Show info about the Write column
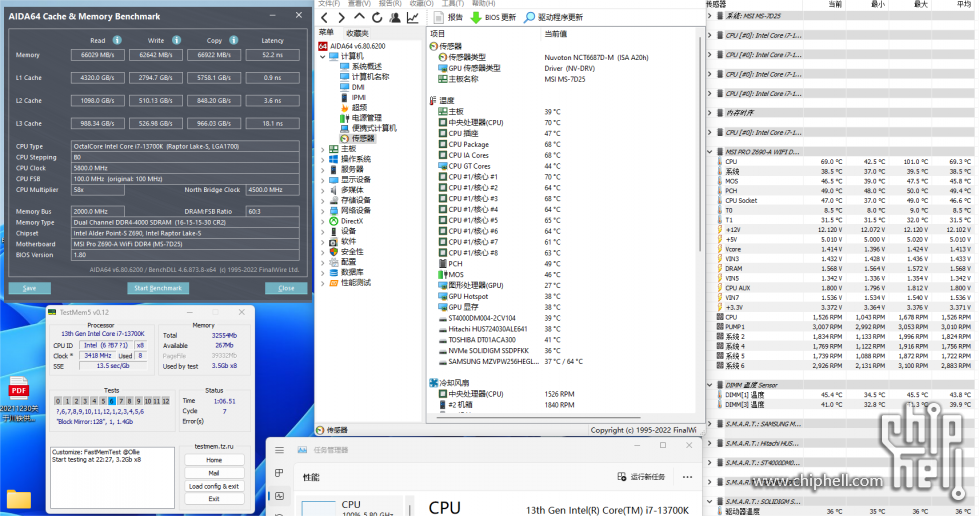This screenshot has height=516, width=979. (177, 40)
